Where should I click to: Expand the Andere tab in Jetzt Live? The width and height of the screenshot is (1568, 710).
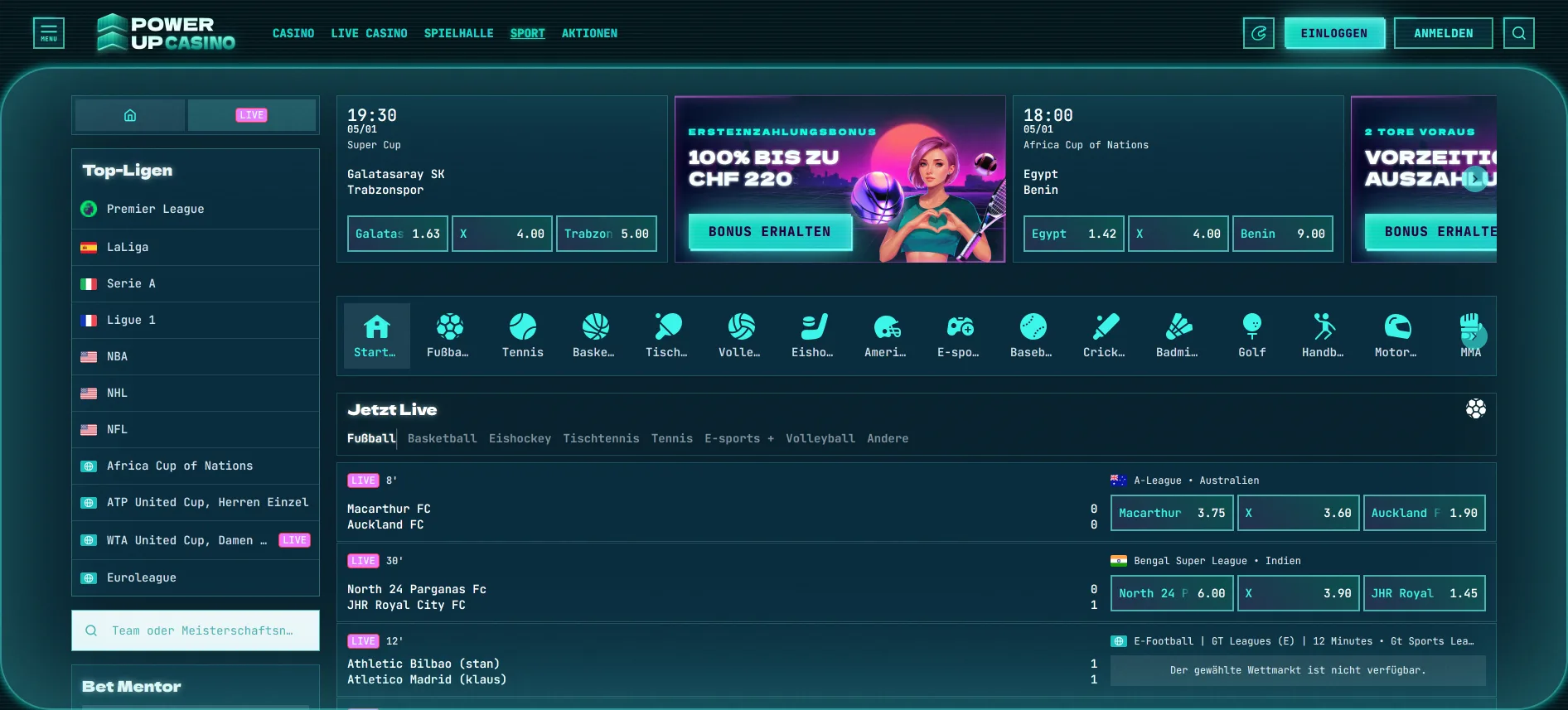tap(888, 438)
